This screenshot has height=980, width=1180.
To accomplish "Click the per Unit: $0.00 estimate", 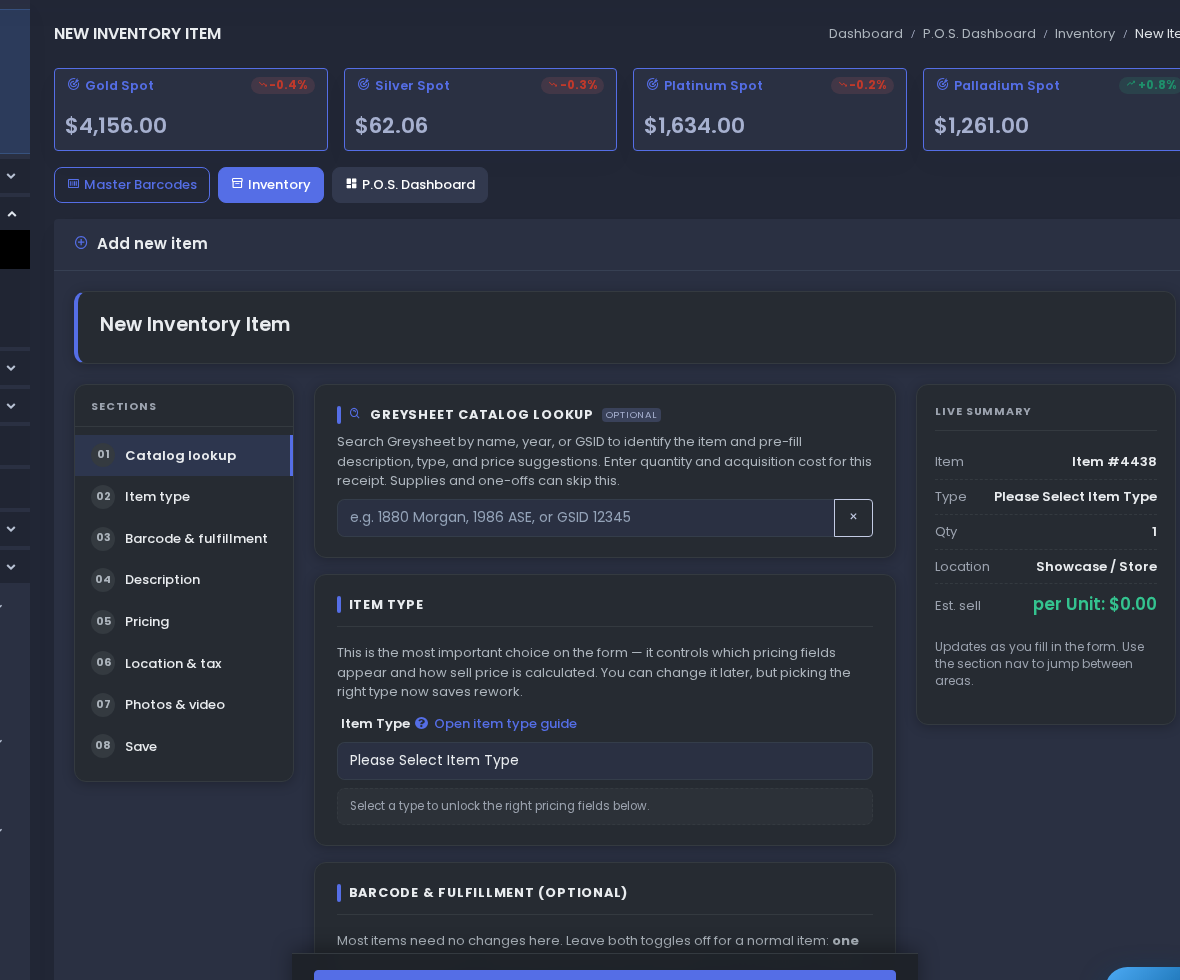I will (x=1094, y=604).
